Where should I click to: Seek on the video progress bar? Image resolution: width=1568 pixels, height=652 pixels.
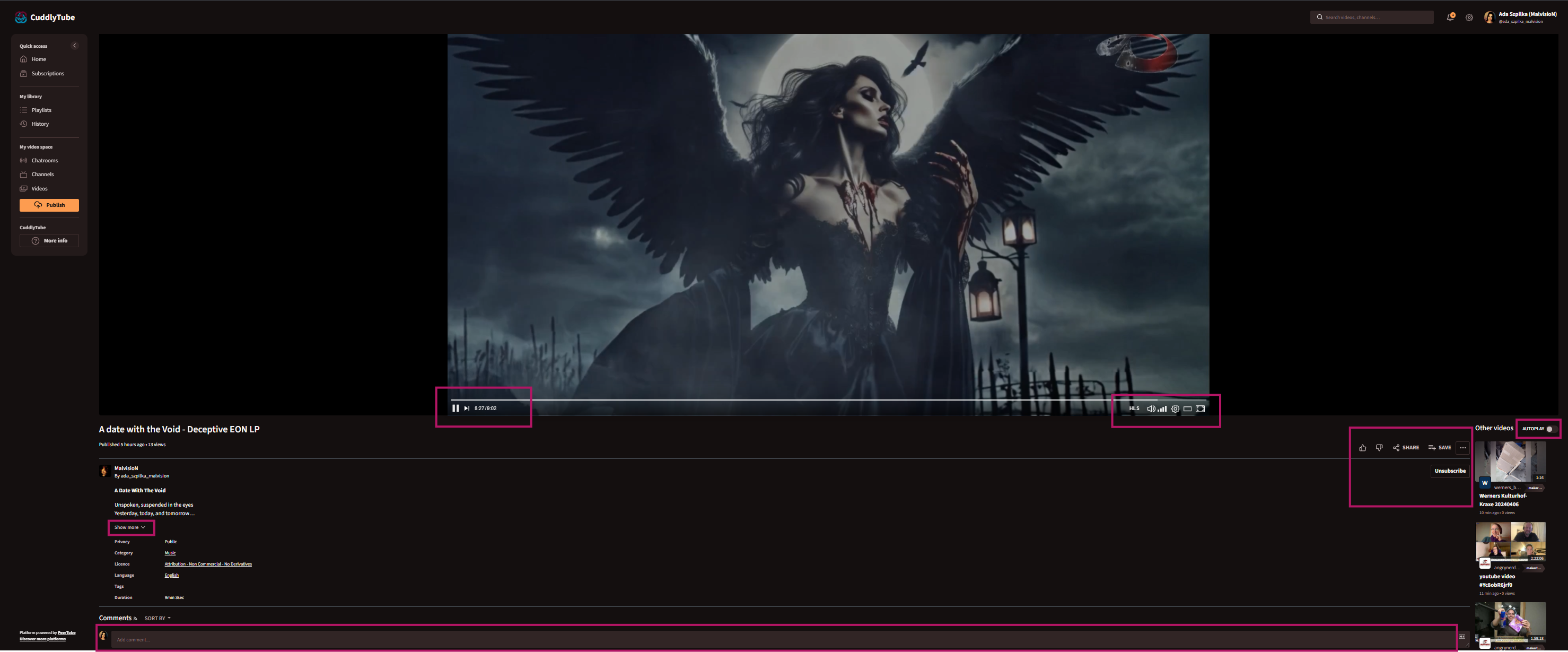tap(791, 400)
